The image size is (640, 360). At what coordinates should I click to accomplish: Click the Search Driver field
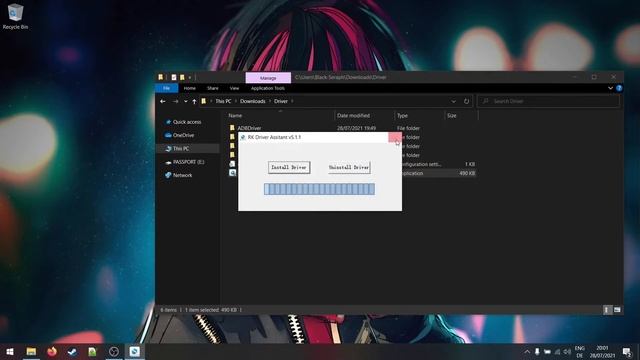(548, 101)
